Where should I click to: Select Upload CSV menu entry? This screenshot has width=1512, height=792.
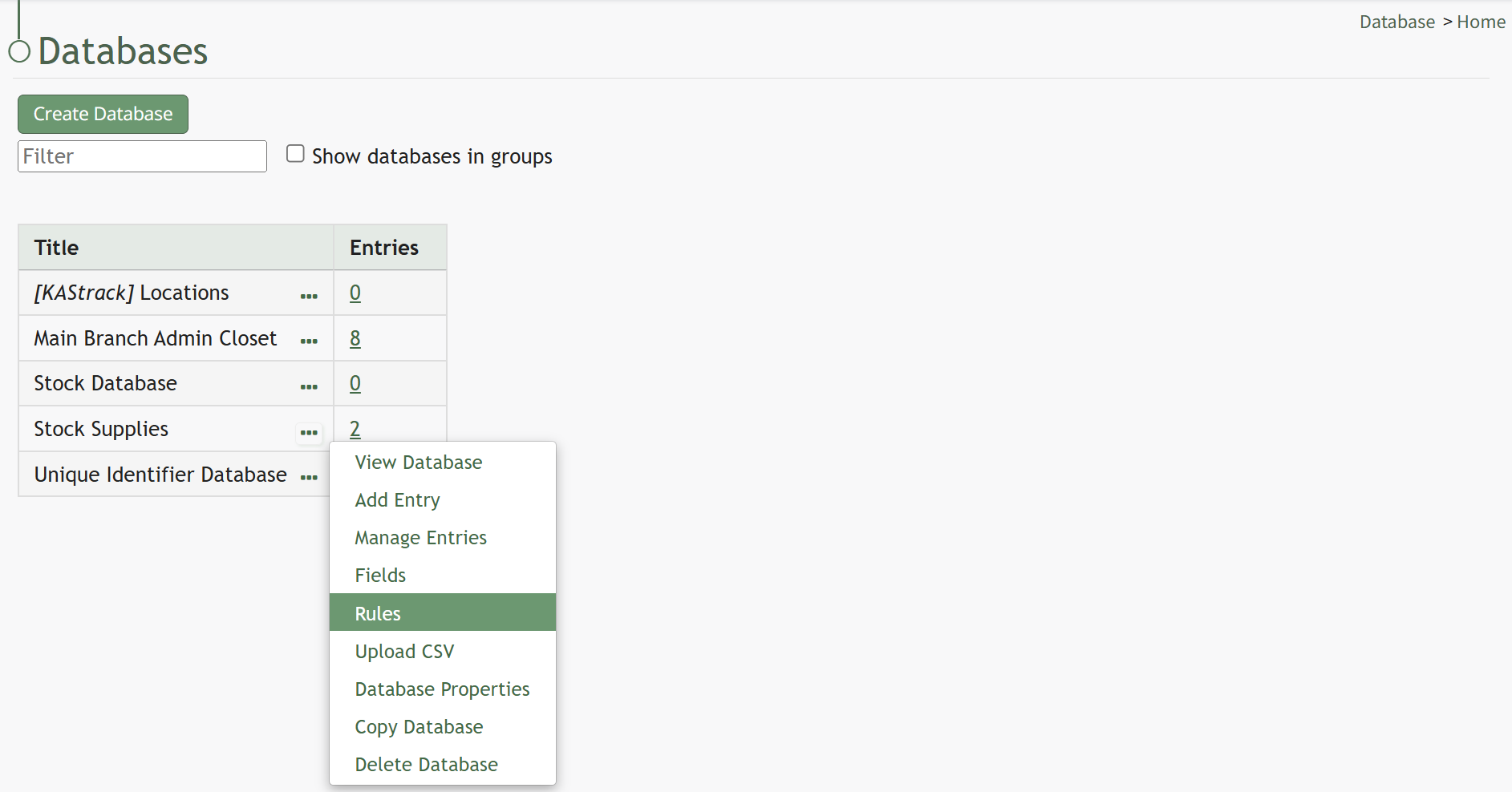tap(443, 651)
